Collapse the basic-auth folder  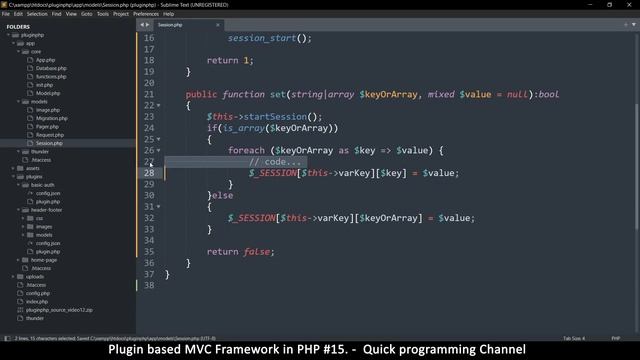click(x=18, y=185)
